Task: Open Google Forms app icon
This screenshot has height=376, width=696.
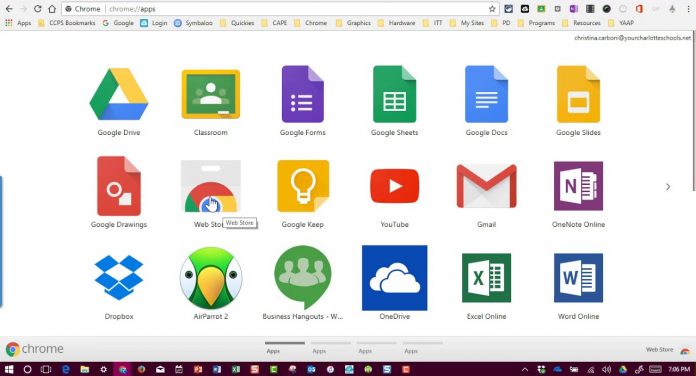Action: point(302,94)
